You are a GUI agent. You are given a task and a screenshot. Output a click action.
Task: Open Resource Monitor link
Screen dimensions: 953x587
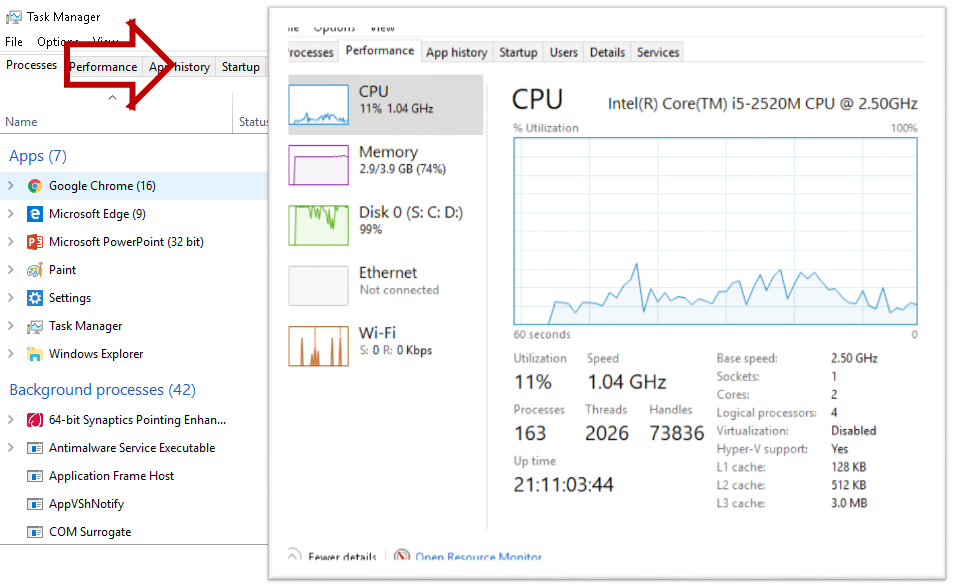coord(478,557)
